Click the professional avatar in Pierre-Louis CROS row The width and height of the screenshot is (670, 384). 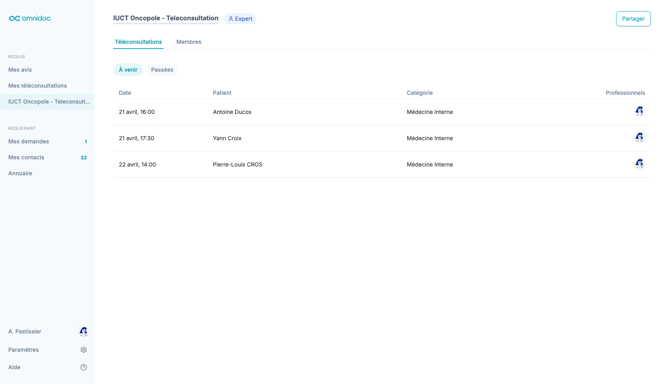[639, 164]
